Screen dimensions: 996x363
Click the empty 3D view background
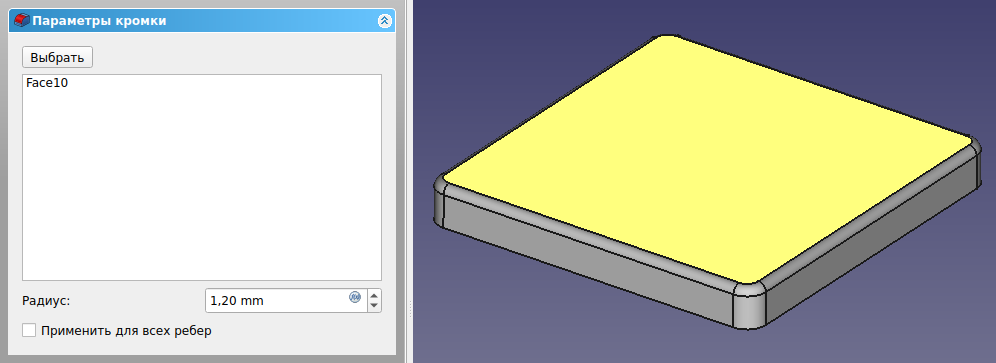click(889, 51)
